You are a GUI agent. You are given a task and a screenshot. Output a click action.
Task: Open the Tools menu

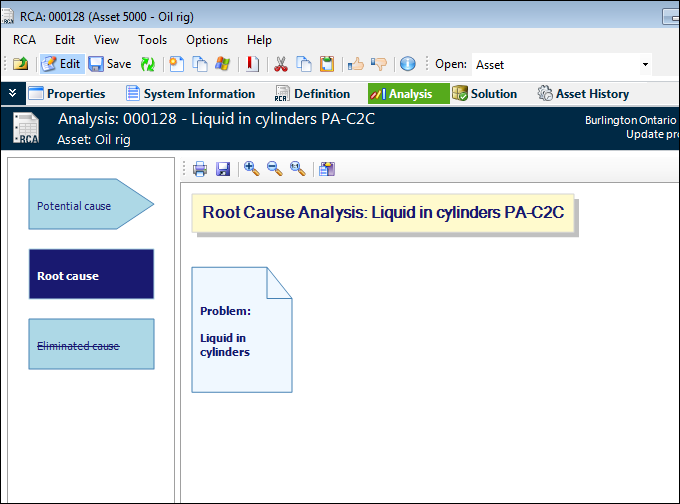click(153, 40)
